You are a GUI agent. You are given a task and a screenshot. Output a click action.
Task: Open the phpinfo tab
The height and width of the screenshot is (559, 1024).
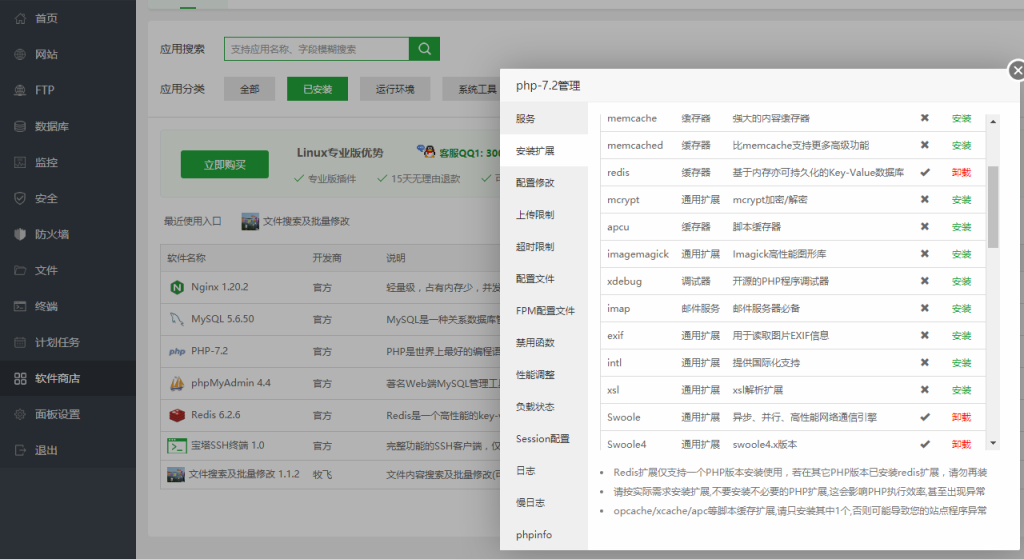point(534,535)
